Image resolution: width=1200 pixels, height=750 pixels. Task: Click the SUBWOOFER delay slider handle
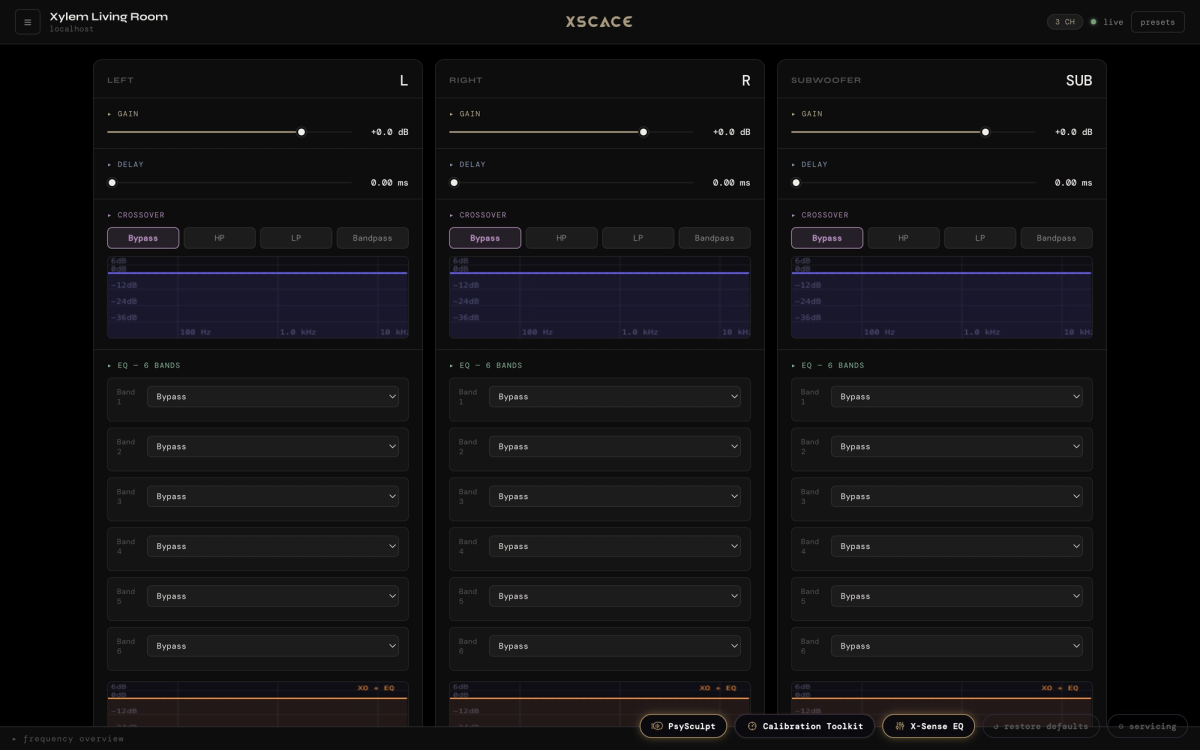[796, 182]
